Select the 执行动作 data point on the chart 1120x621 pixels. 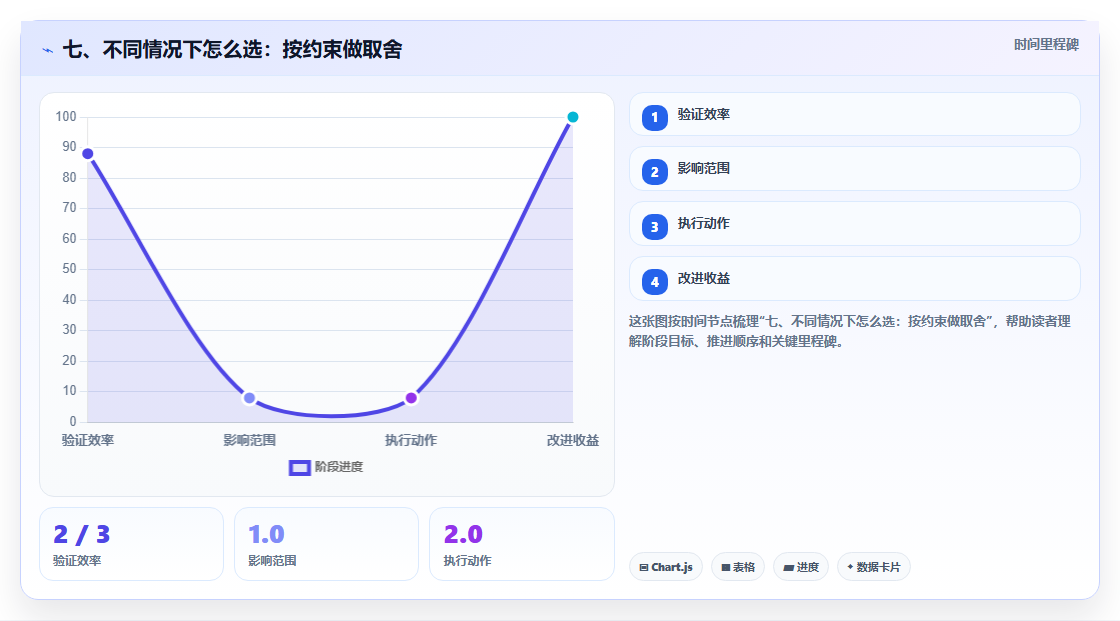point(411,398)
